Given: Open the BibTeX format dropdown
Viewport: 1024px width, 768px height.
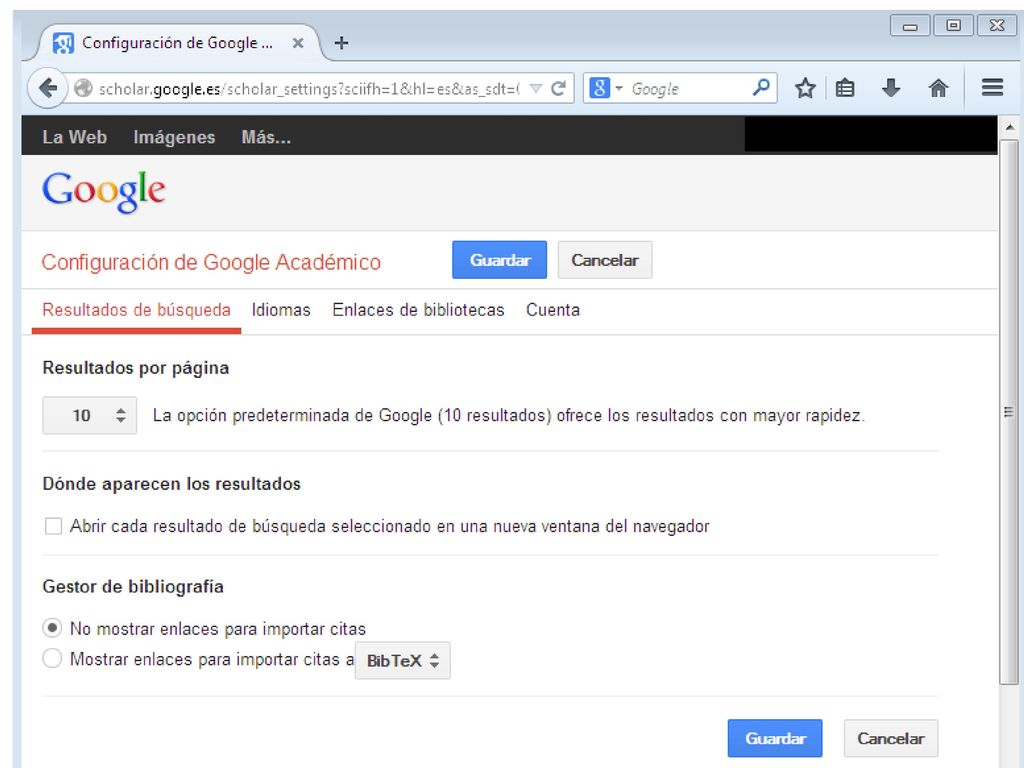Looking at the screenshot, I should [402, 661].
